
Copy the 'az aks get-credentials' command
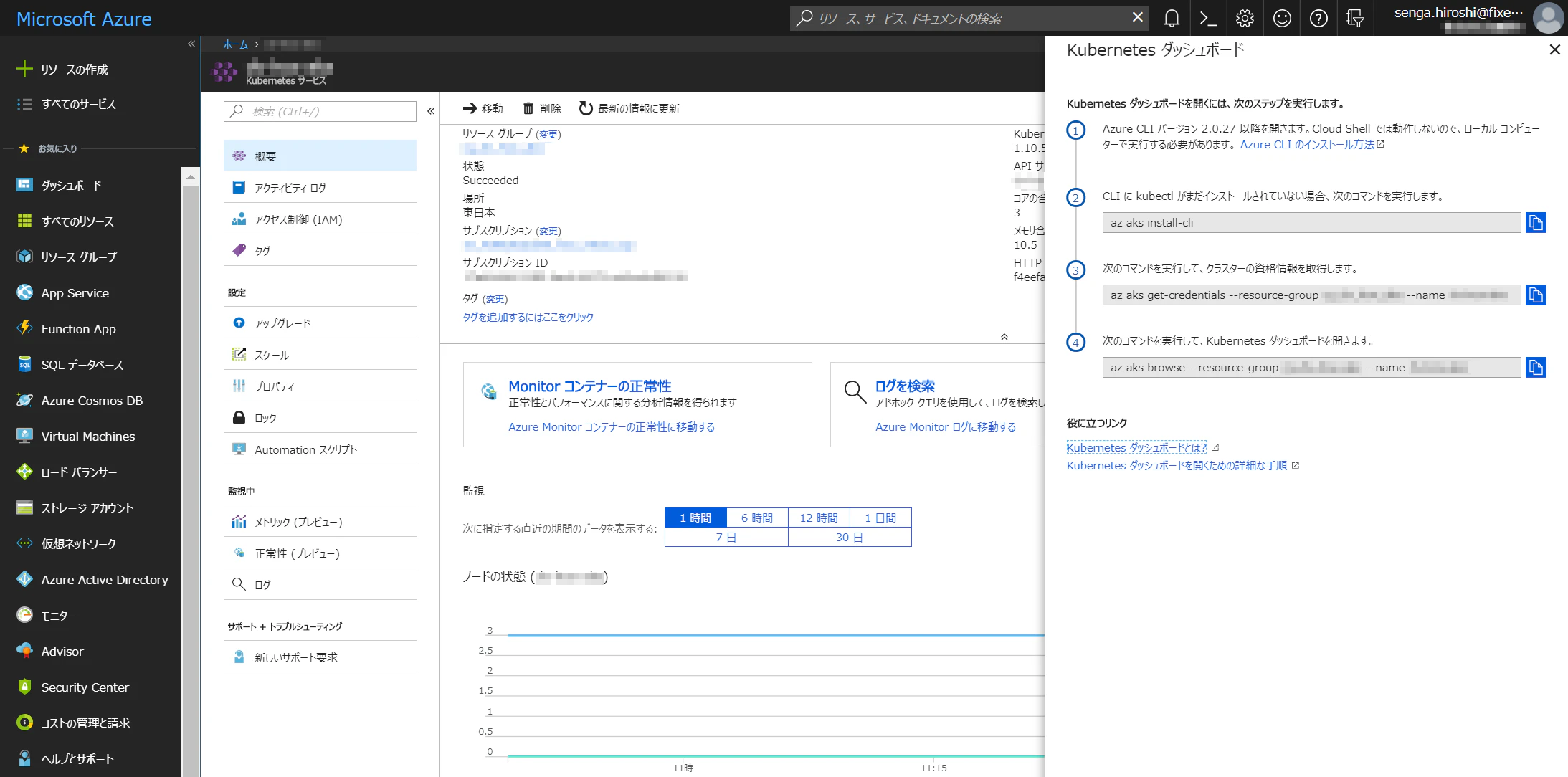pyautogui.click(x=1536, y=295)
